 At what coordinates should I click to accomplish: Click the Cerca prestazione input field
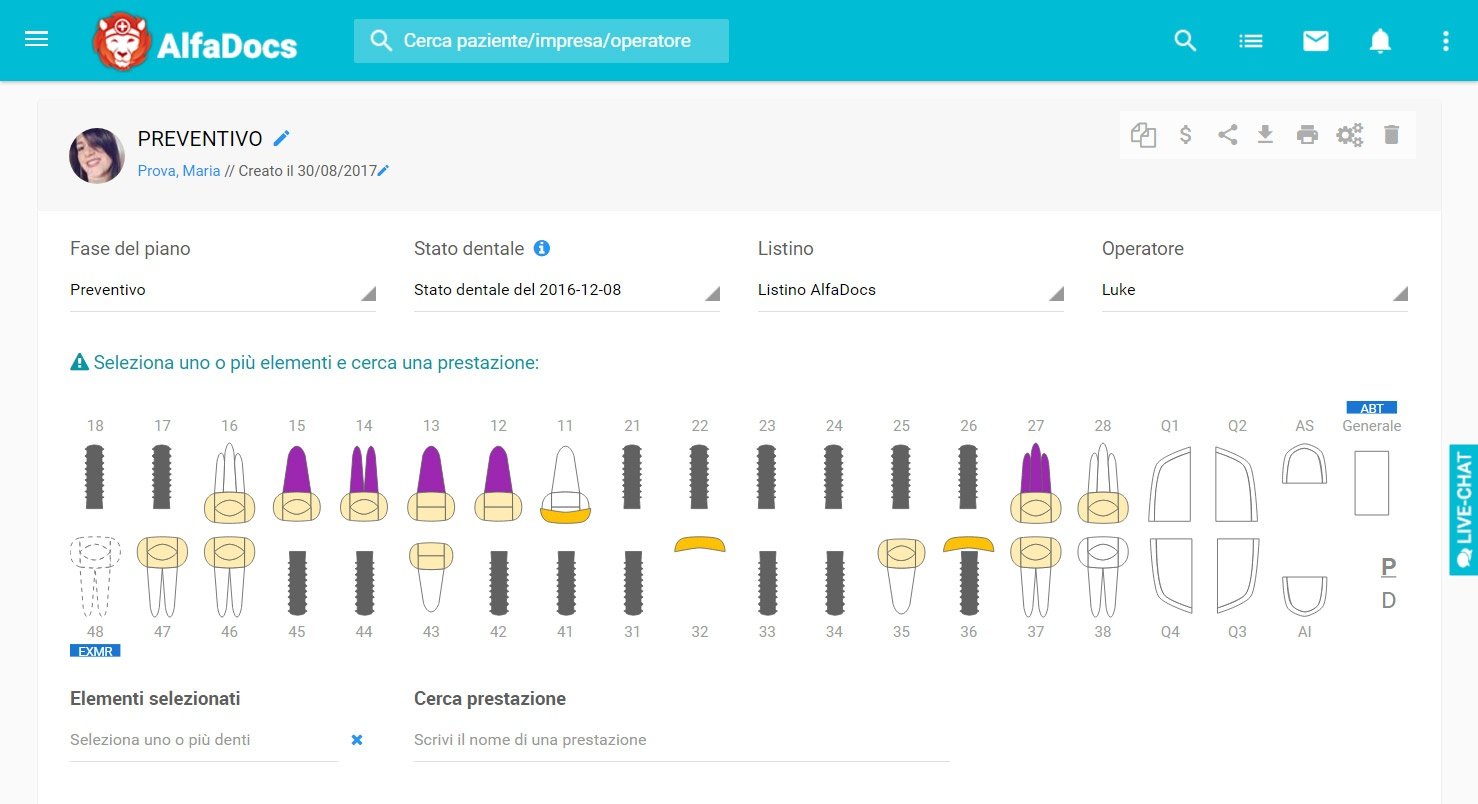(x=680, y=740)
